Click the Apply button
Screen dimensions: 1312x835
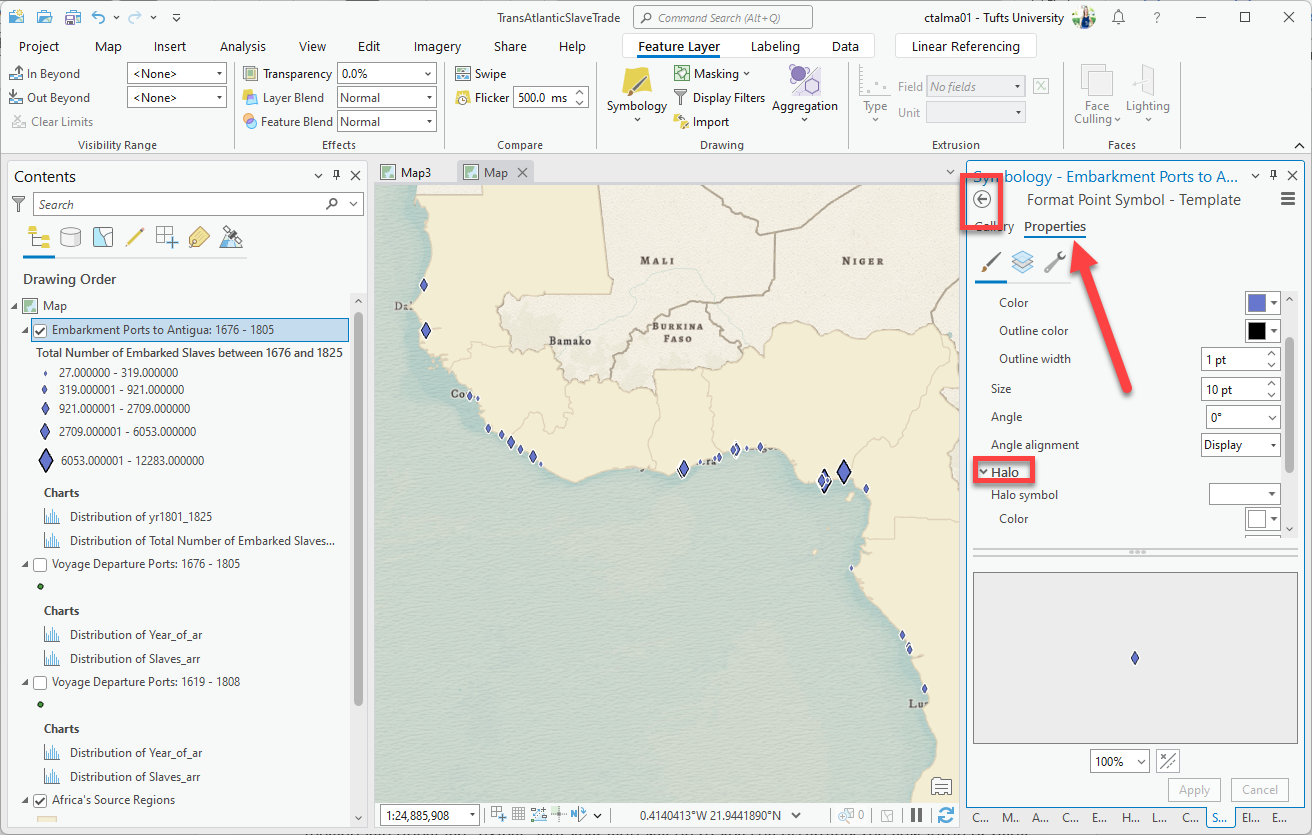pyautogui.click(x=1194, y=789)
